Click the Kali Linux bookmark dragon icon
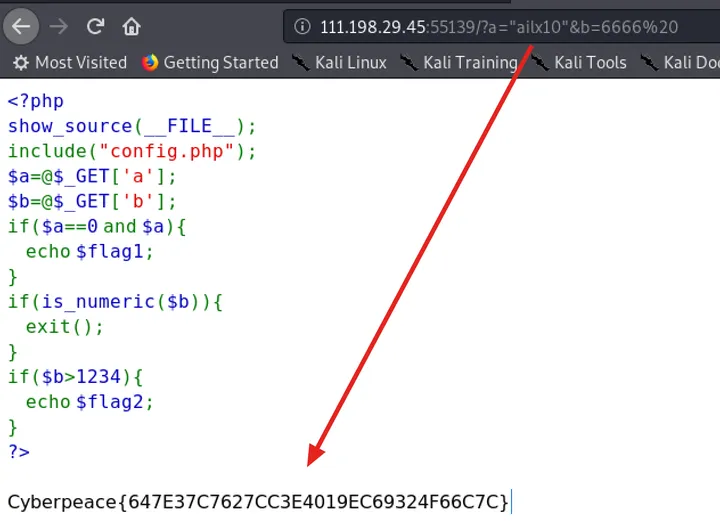720x530 pixels. click(x=301, y=62)
